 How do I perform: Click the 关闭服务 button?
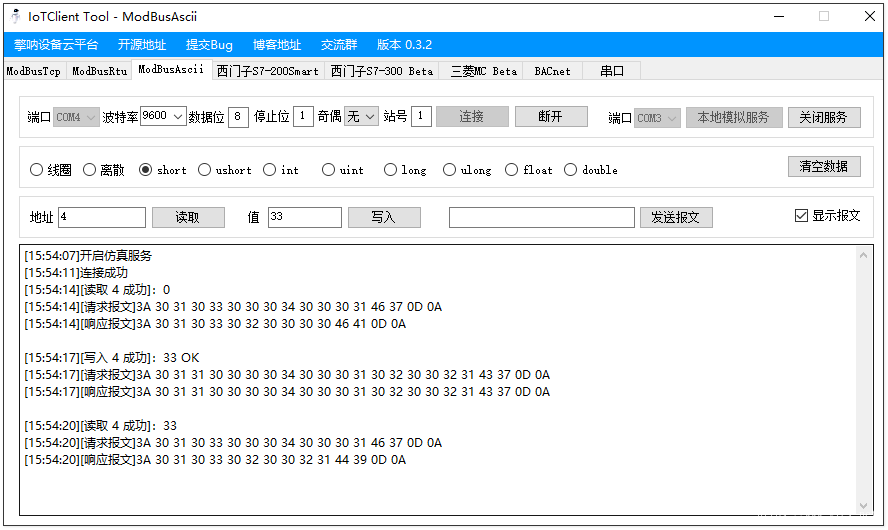point(824,117)
